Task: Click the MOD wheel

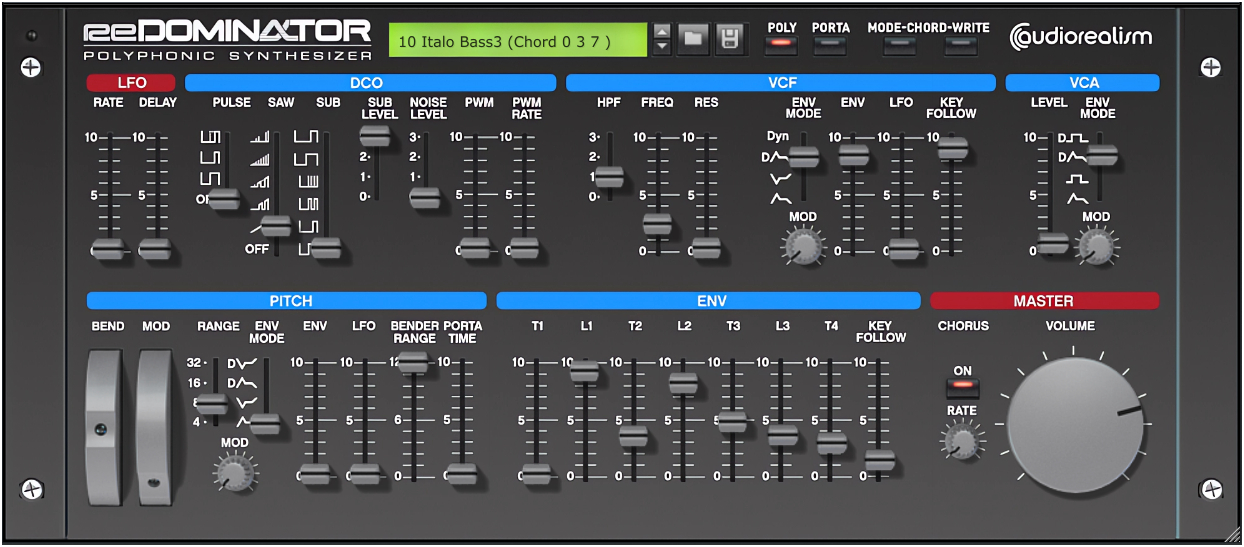Action: click(x=155, y=427)
